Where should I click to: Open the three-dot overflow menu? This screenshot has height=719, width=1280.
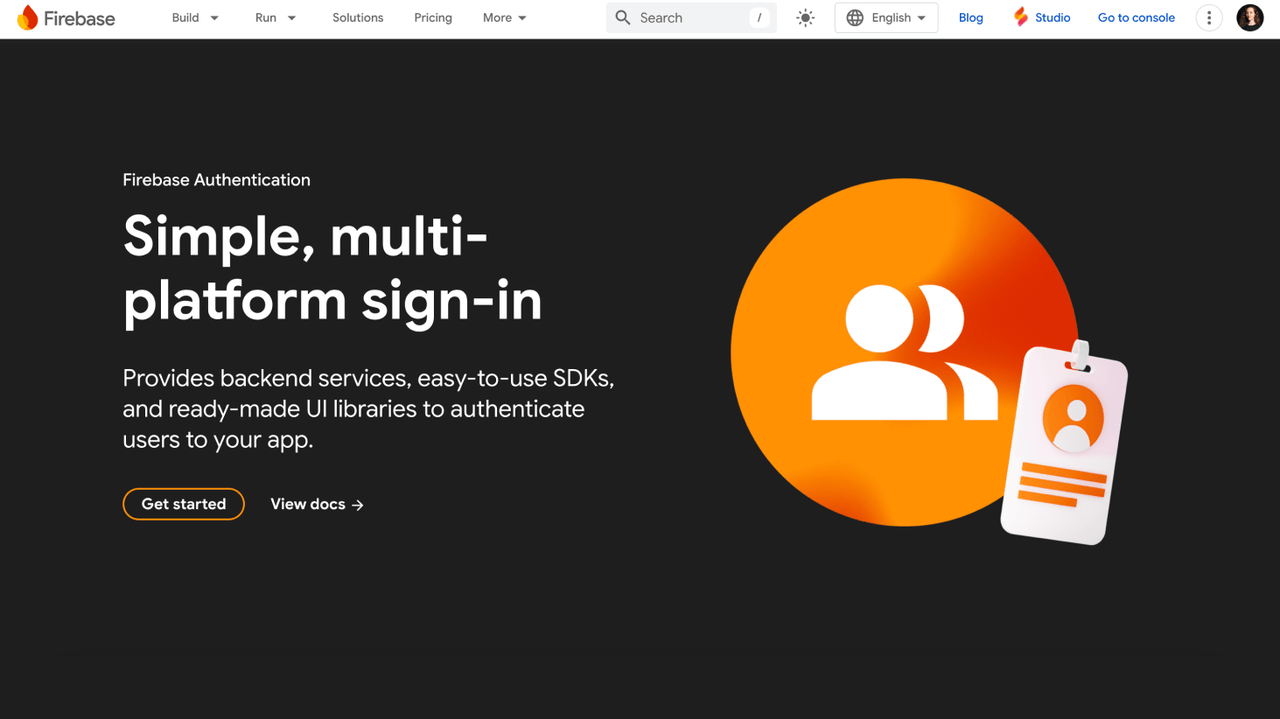point(1209,17)
